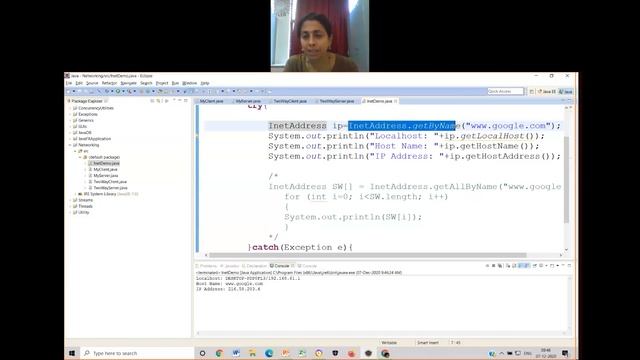Select TwoWayServer.java in Package Explorer

[110, 188]
